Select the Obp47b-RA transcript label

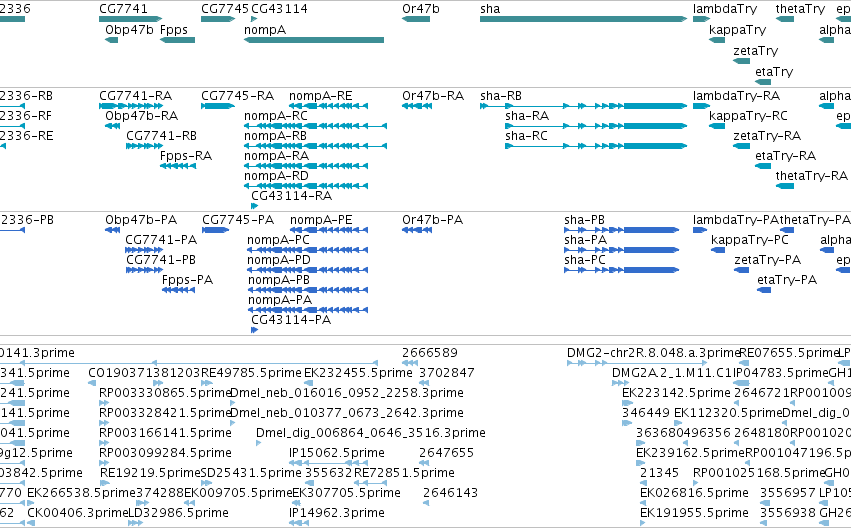(x=142, y=116)
